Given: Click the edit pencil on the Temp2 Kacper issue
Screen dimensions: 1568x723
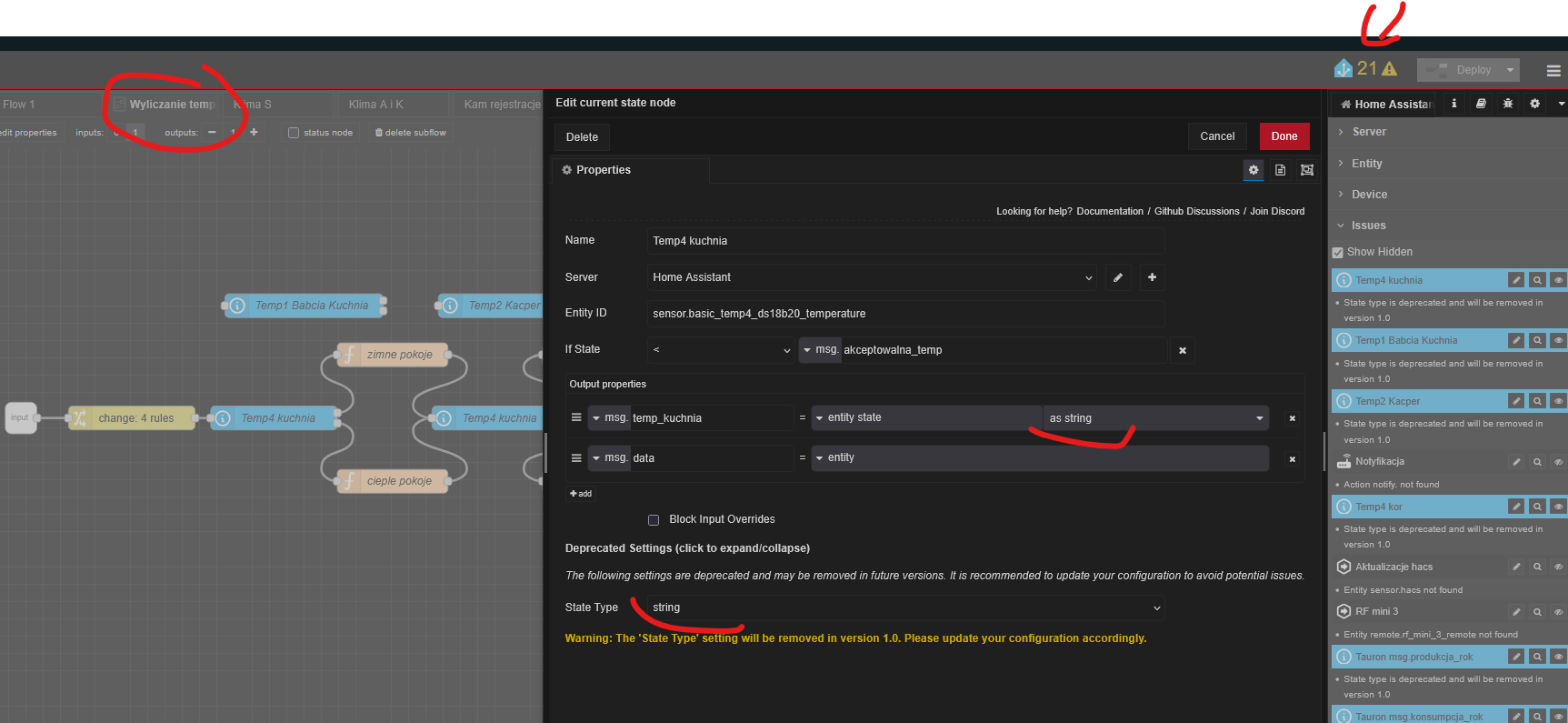Looking at the screenshot, I should click(x=1515, y=401).
